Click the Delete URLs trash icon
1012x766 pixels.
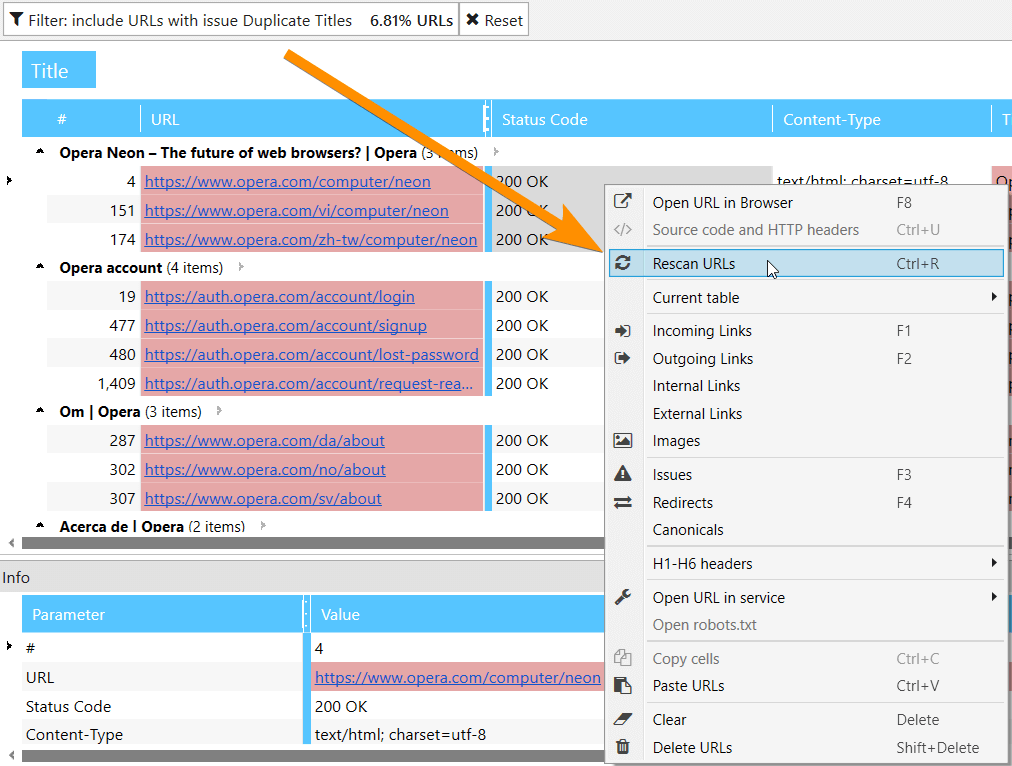point(623,747)
